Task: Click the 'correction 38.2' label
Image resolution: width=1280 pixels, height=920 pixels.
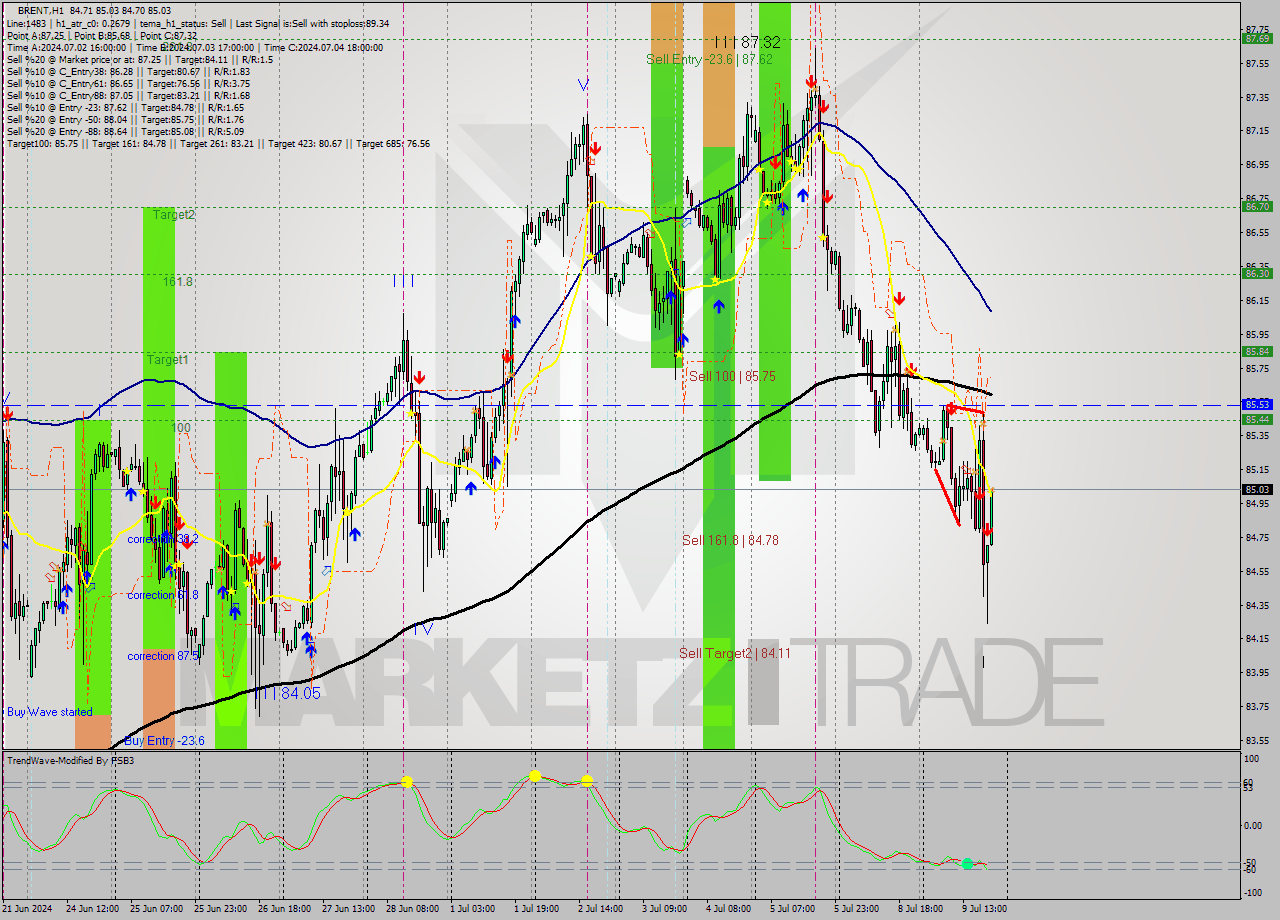Action: click(x=163, y=538)
